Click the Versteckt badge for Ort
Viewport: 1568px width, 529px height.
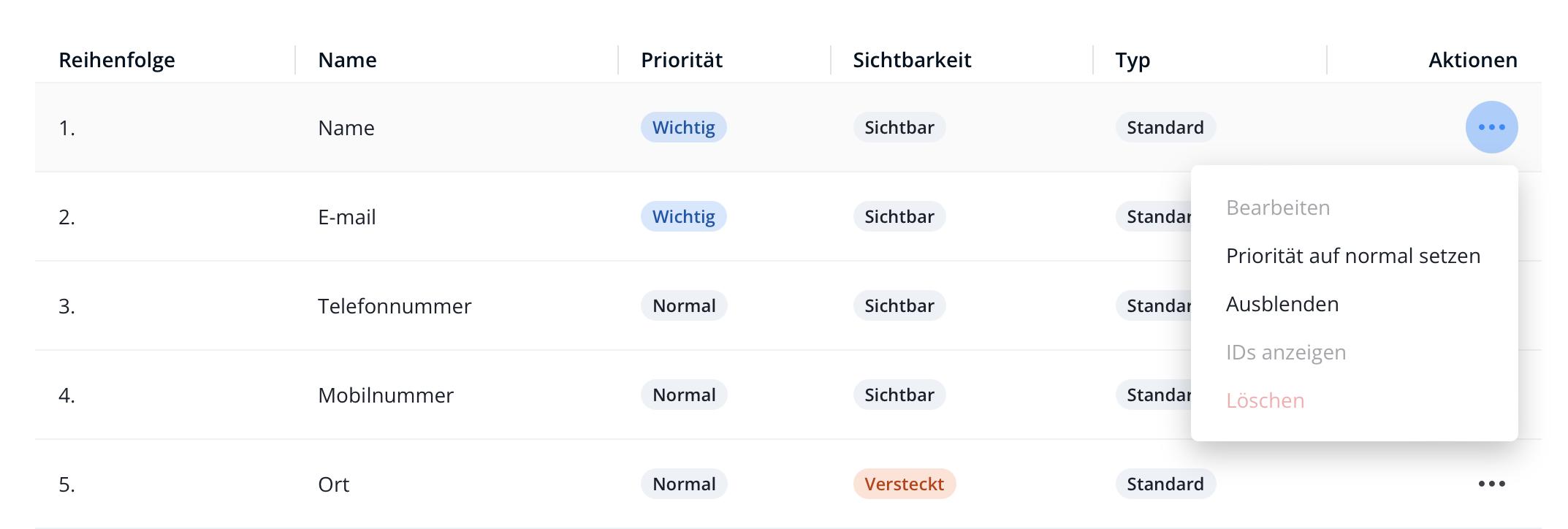pos(904,484)
